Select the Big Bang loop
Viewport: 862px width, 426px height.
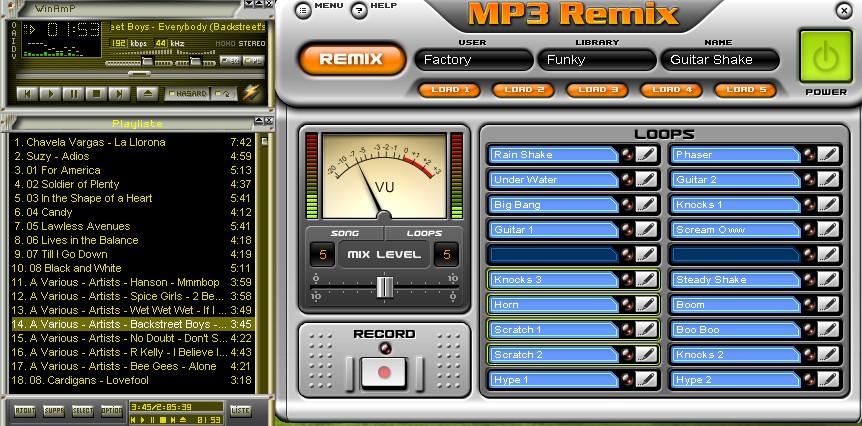[x=554, y=204]
